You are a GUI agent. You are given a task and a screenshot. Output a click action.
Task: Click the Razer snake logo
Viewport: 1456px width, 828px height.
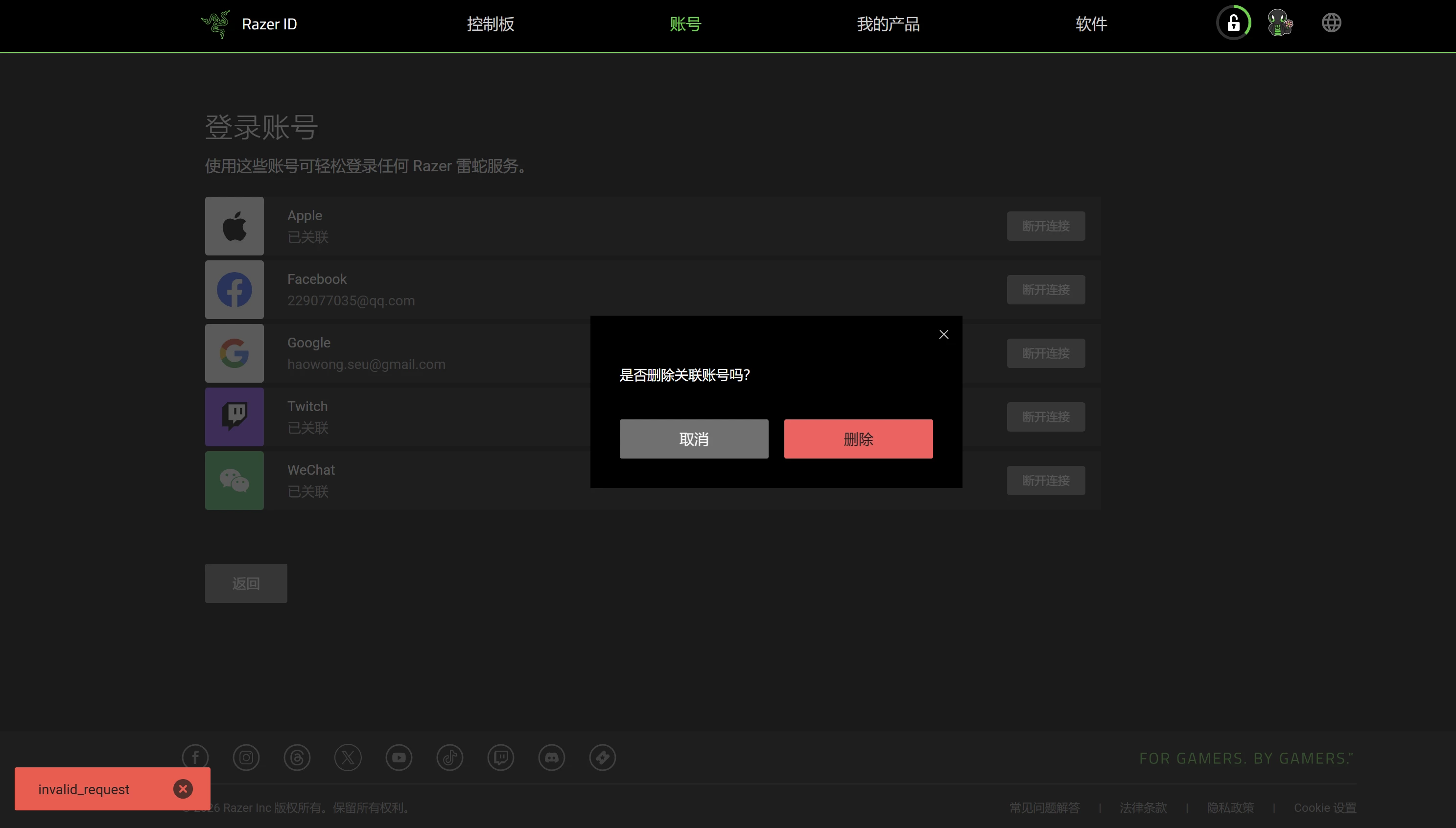215,24
